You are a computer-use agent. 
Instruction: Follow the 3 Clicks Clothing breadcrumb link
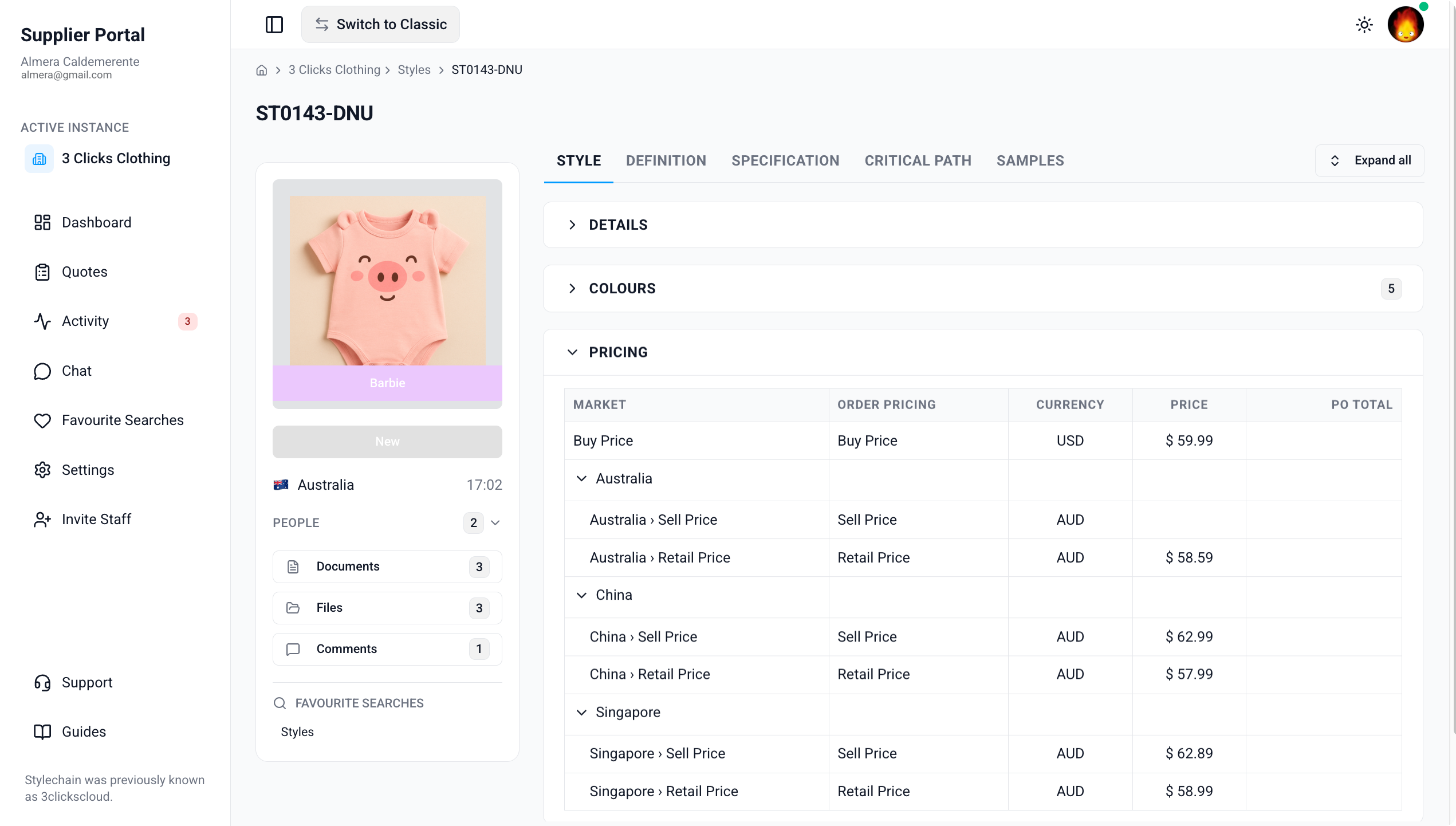[335, 70]
